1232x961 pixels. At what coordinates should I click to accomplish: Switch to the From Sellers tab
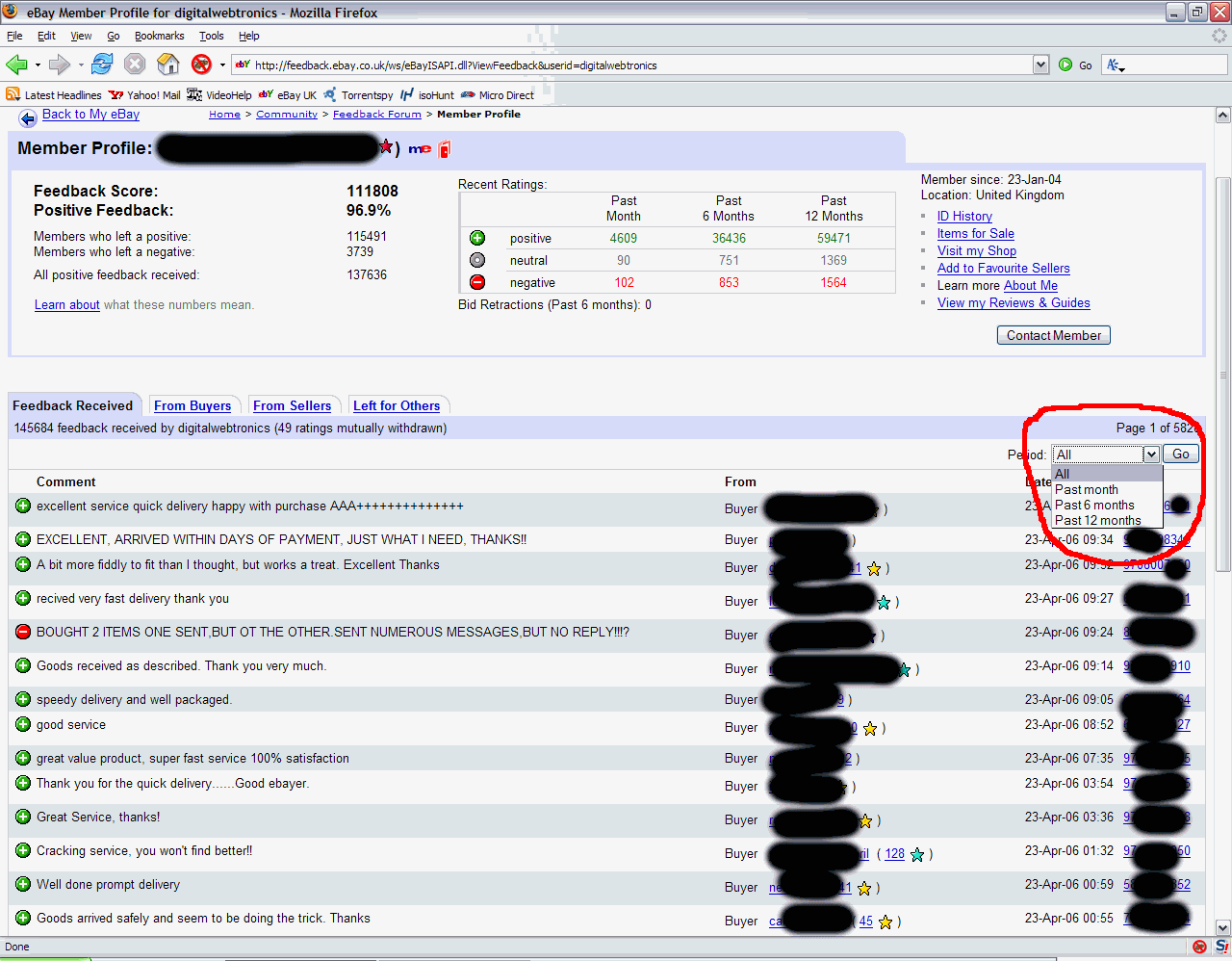pos(292,405)
